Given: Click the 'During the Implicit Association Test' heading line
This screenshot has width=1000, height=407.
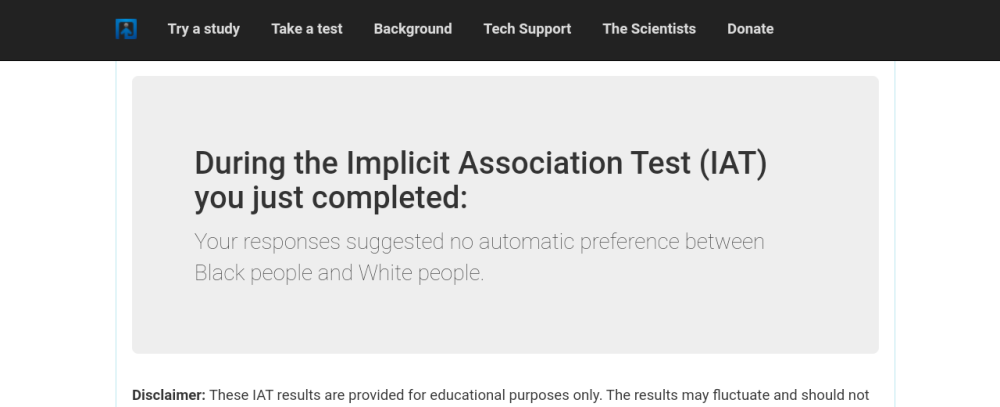Looking at the screenshot, I should (x=480, y=163).
